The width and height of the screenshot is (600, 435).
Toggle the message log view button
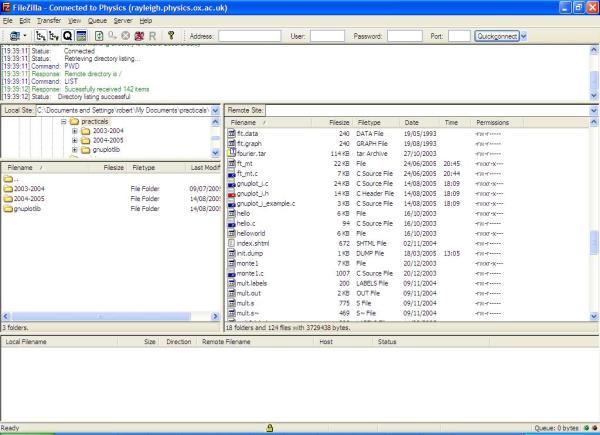pos(81,36)
